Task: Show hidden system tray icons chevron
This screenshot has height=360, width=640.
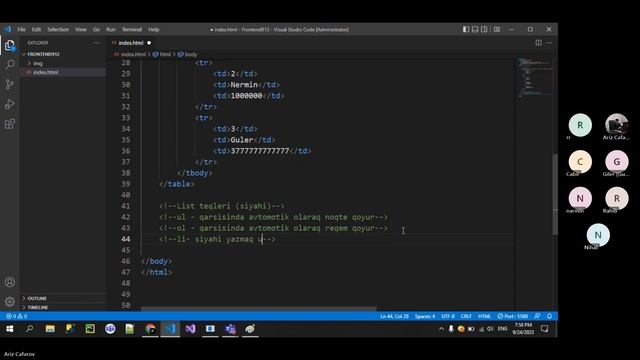Action: [x=441, y=329]
